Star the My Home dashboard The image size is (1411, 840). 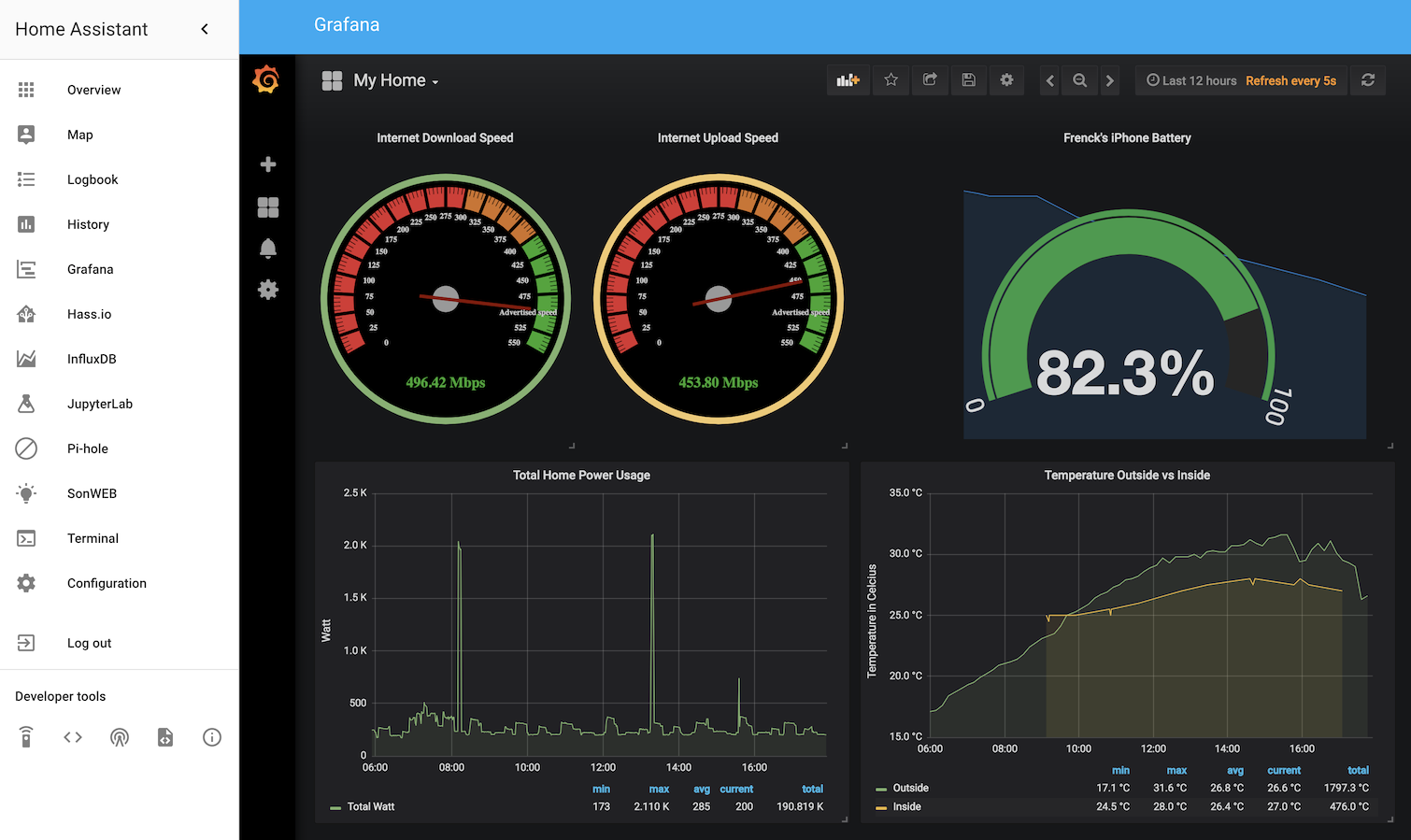[x=890, y=80]
